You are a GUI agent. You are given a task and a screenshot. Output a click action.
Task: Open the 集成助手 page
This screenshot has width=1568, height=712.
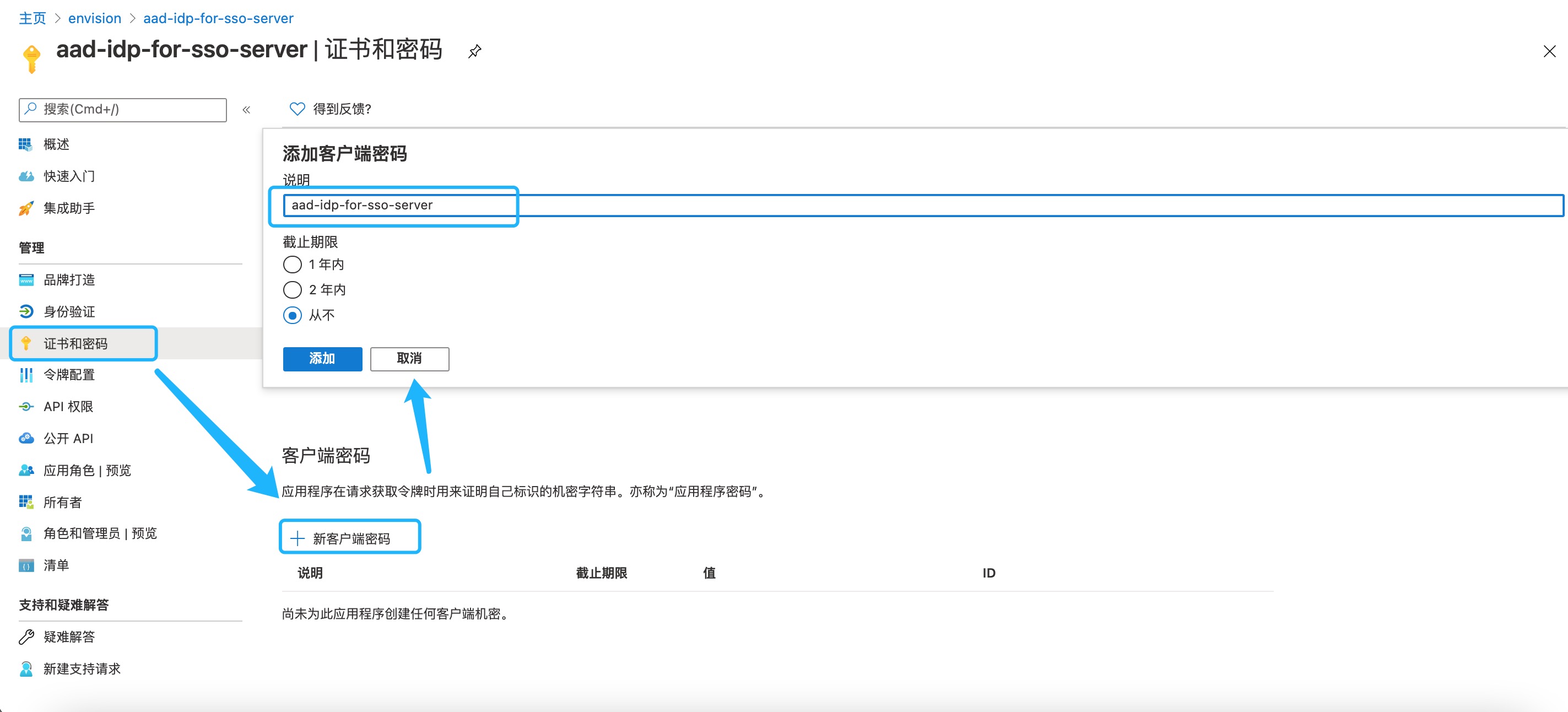(x=69, y=208)
